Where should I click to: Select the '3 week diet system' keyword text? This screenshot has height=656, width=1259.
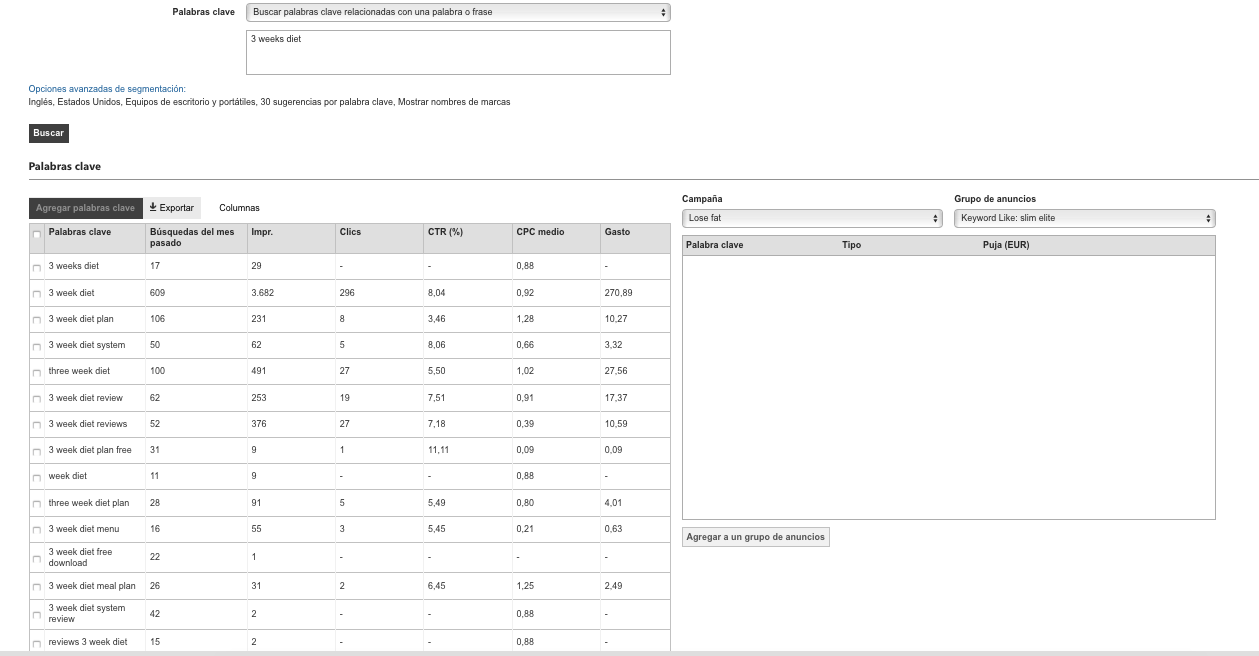(87, 345)
